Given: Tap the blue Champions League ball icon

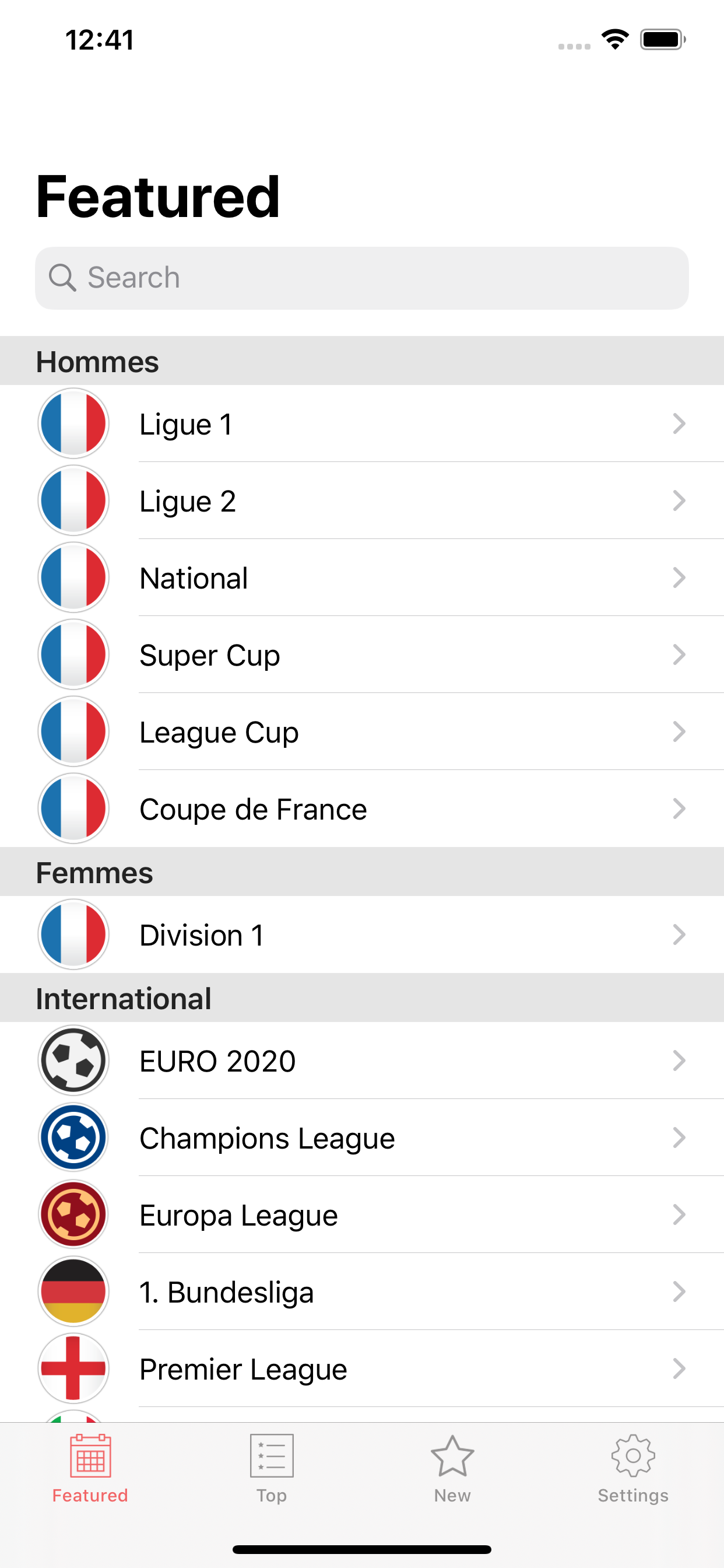Looking at the screenshot, I should pyautogui.click(x=73, y=1137).
